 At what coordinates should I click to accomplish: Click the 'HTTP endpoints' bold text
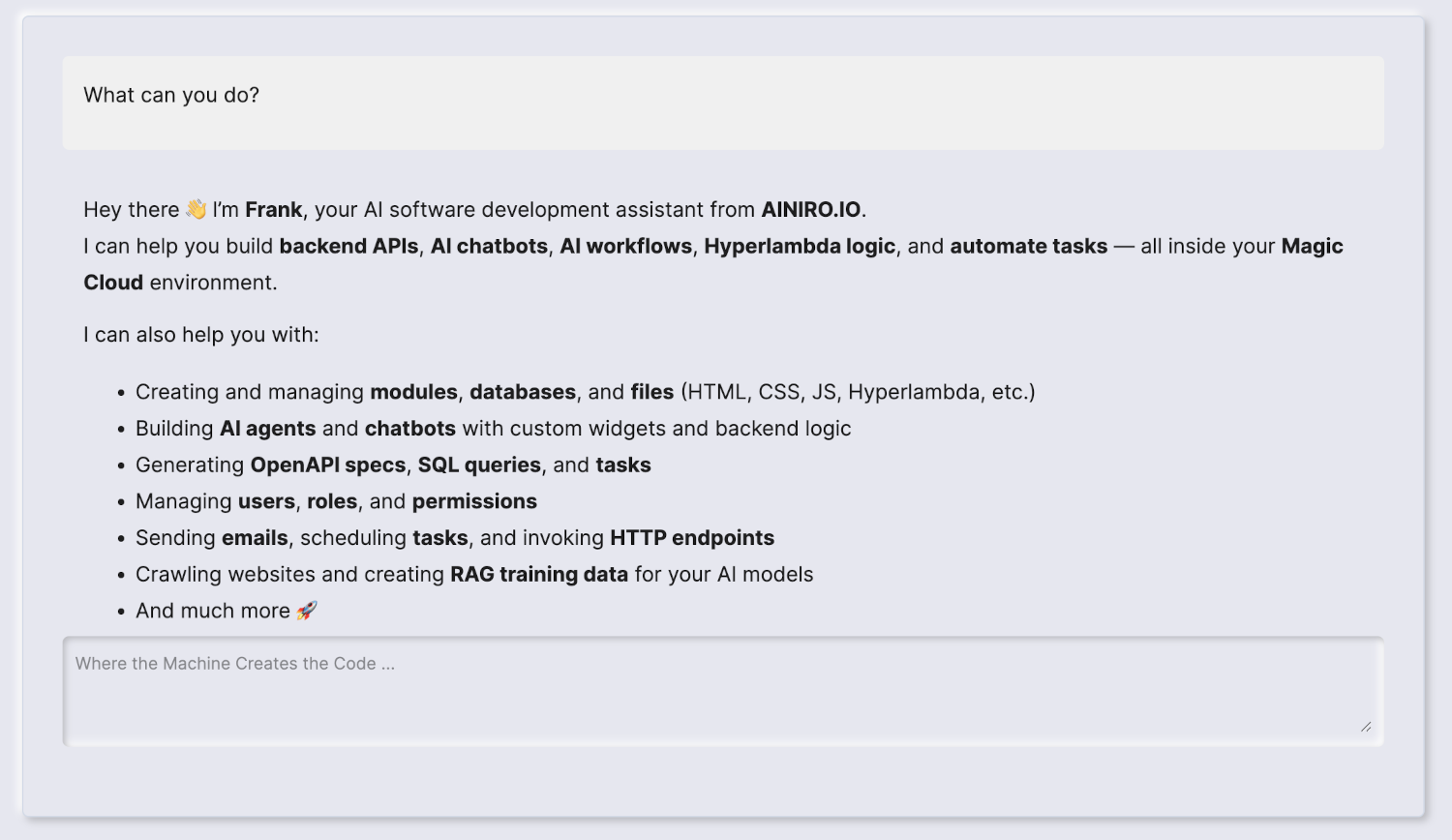(x=690, y=537)
